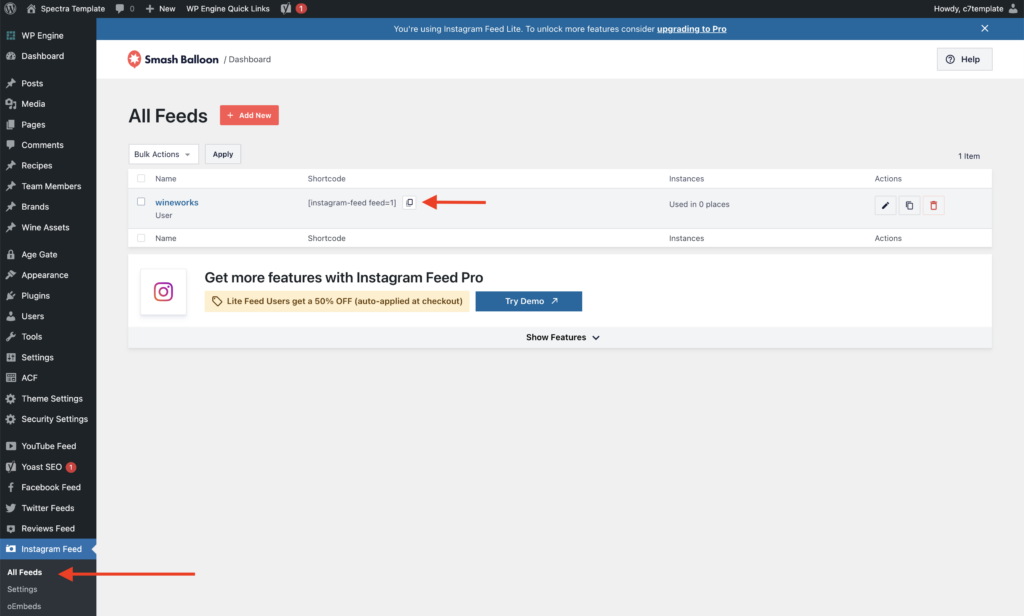Open Users in sidebar
Image resolution: width=1024 pixels, height=616 pixels.
pos(48,316)
